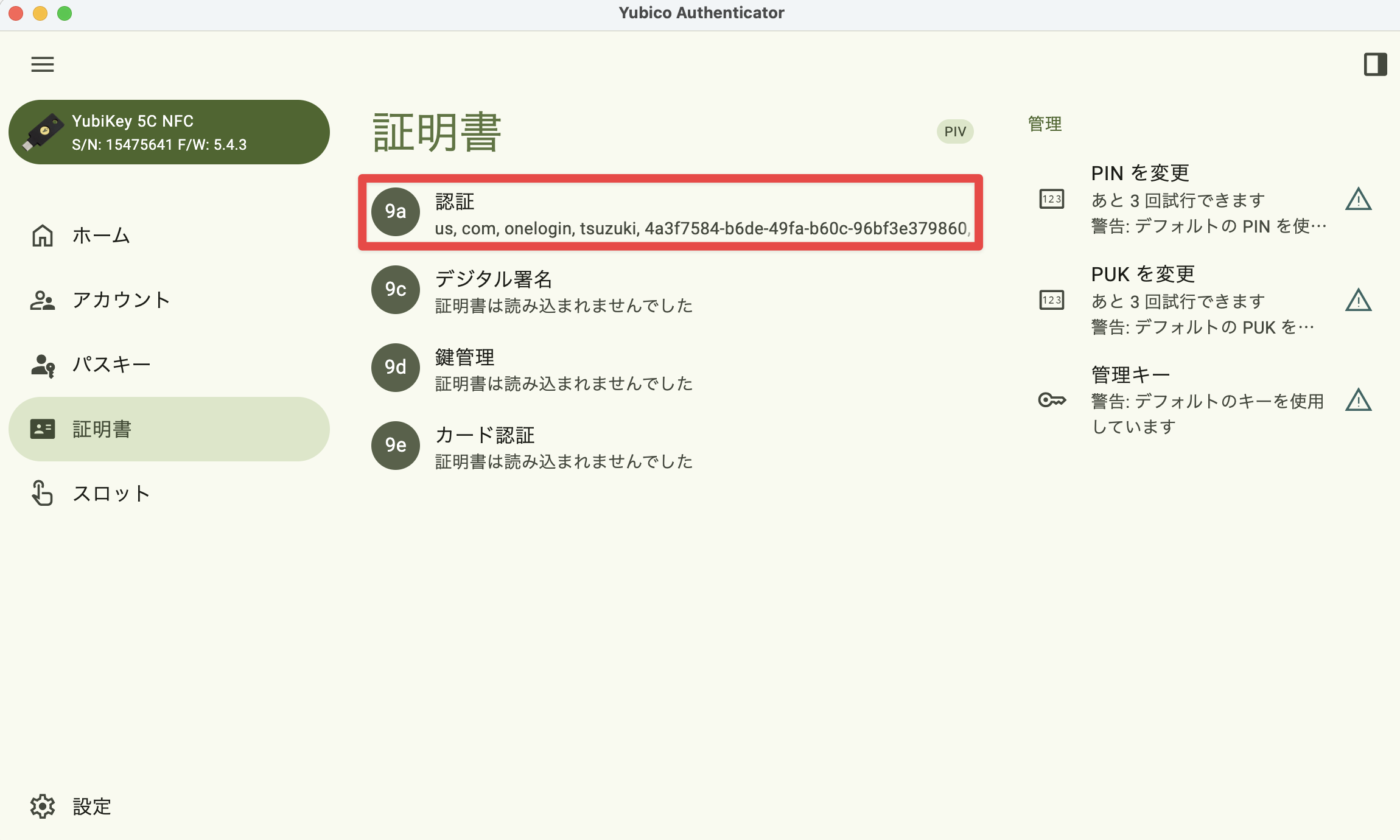The height and width of the screenshot is (840, 1400).
Task: Open アカウント section
Action: 169,300
